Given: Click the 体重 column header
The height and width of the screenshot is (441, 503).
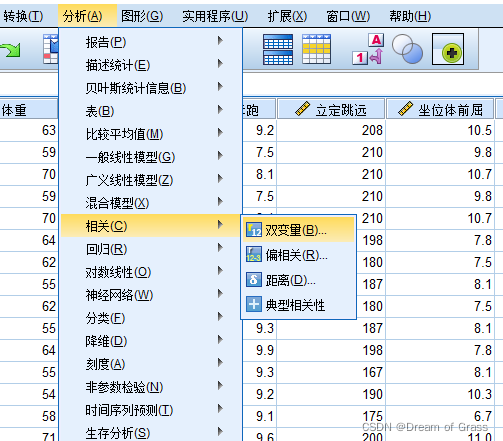Looking at the screenshot, I should [x=29, y=109].
